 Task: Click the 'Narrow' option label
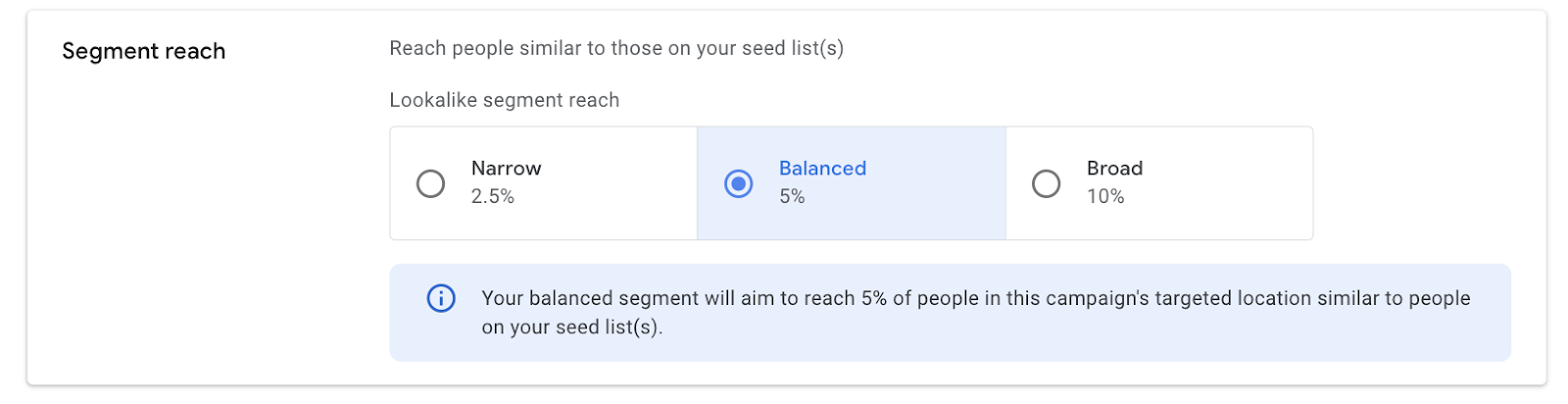click(506, 168)
